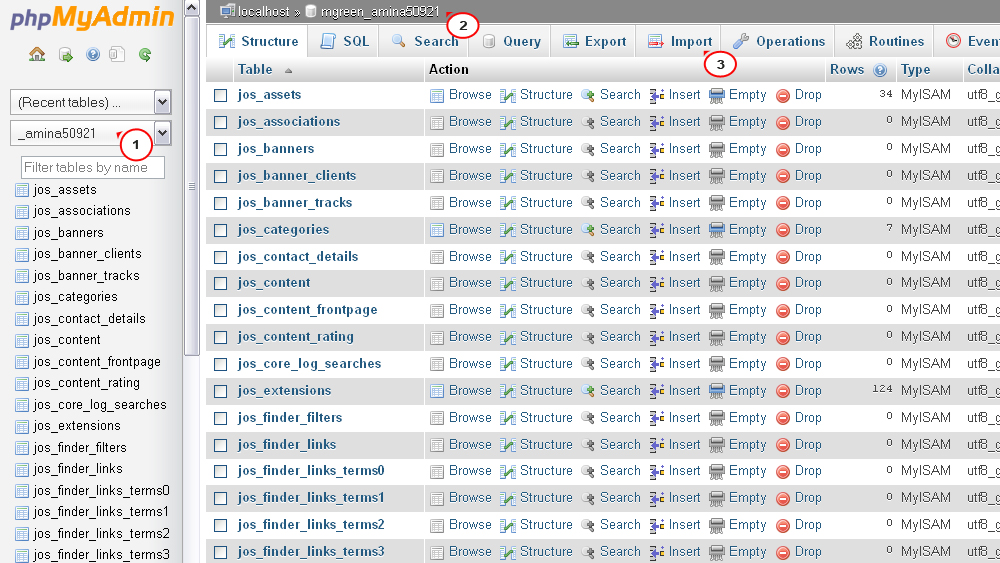Open the Structure tab
The image size is (1000, 563).
[x=258, y=41]
